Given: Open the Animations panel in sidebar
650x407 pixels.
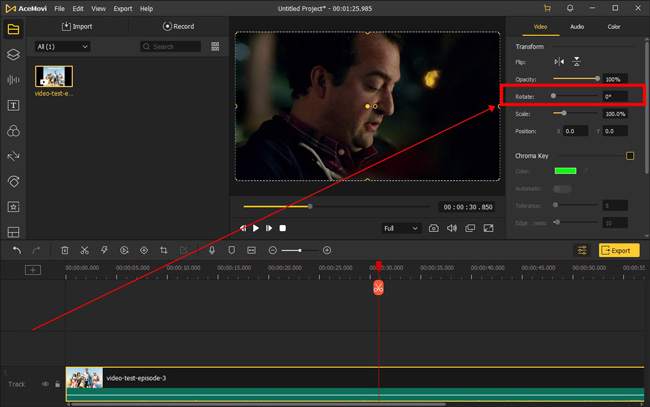Looking at the screenshot, I should pyautogui.click(x=13, y=182).
